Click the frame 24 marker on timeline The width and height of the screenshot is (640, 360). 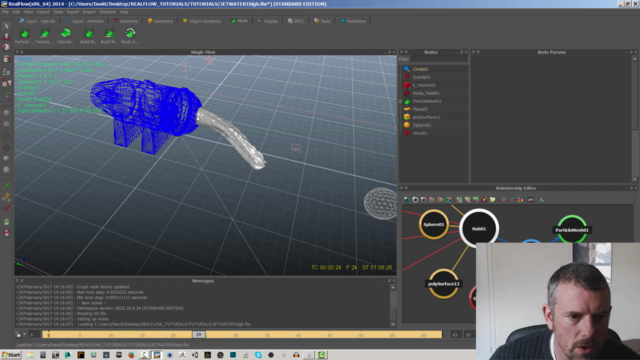coord(199,335)
